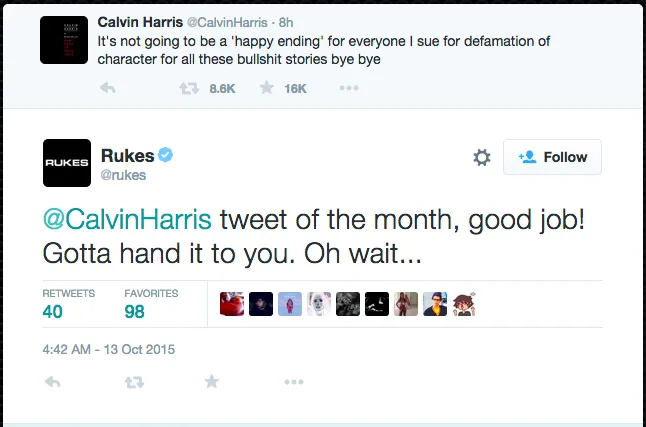646x427 pixels.
Task: Open more options on Calvin Harris tweet
Action: click(348, 88)
